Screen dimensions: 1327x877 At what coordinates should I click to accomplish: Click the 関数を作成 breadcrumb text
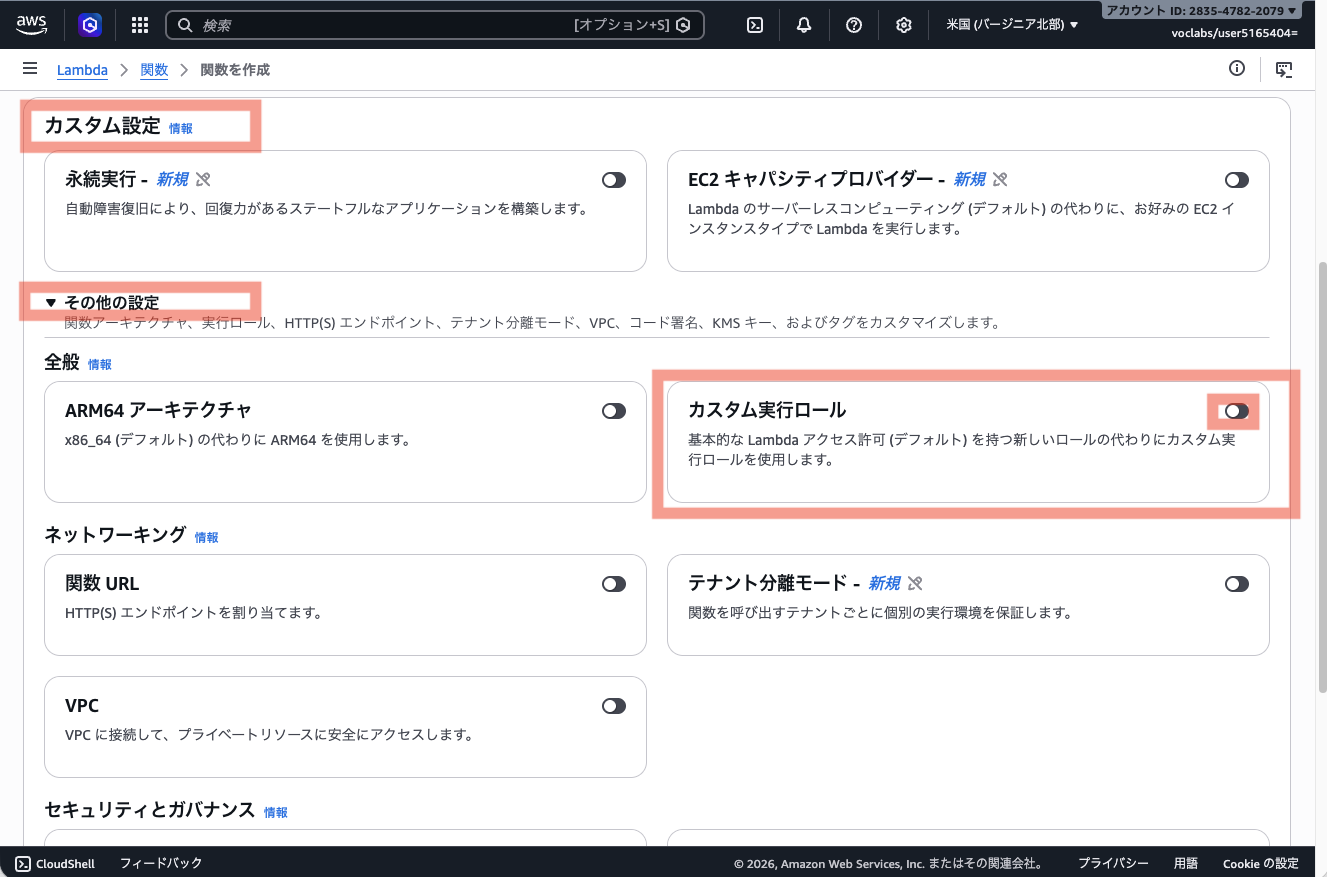pos(235,70)
